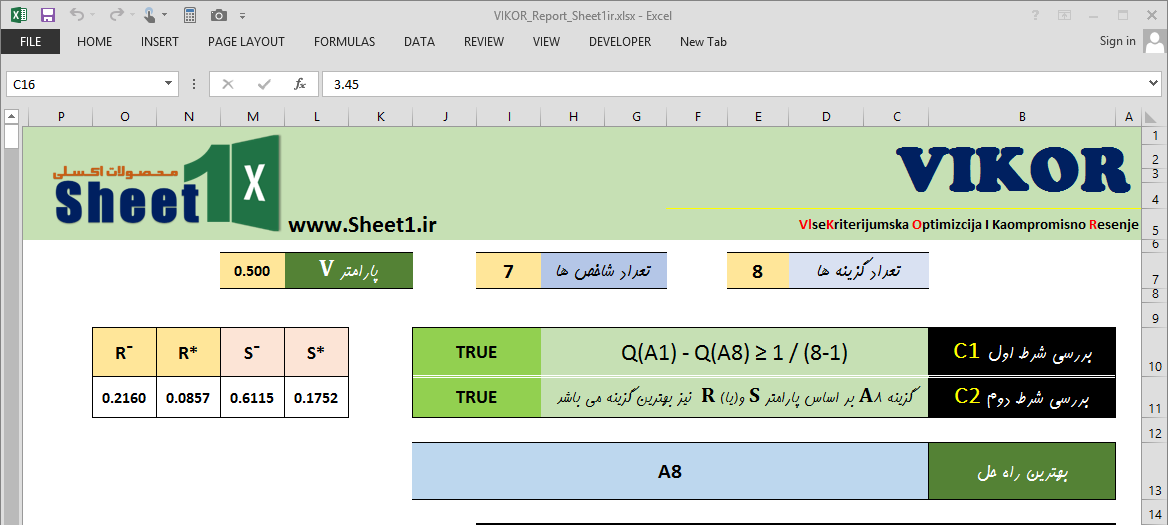Click the Camera tool icon
Screen dimensions: 1168x525
219,14
